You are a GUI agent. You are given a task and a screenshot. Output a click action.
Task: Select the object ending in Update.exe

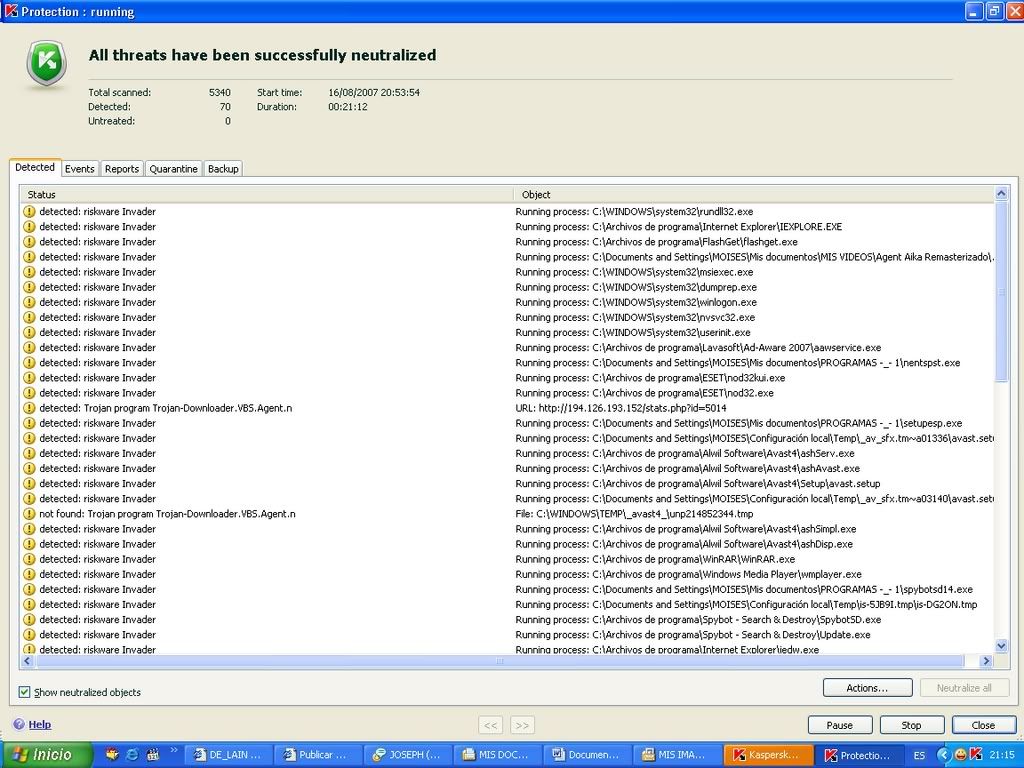tap(693, 635)
